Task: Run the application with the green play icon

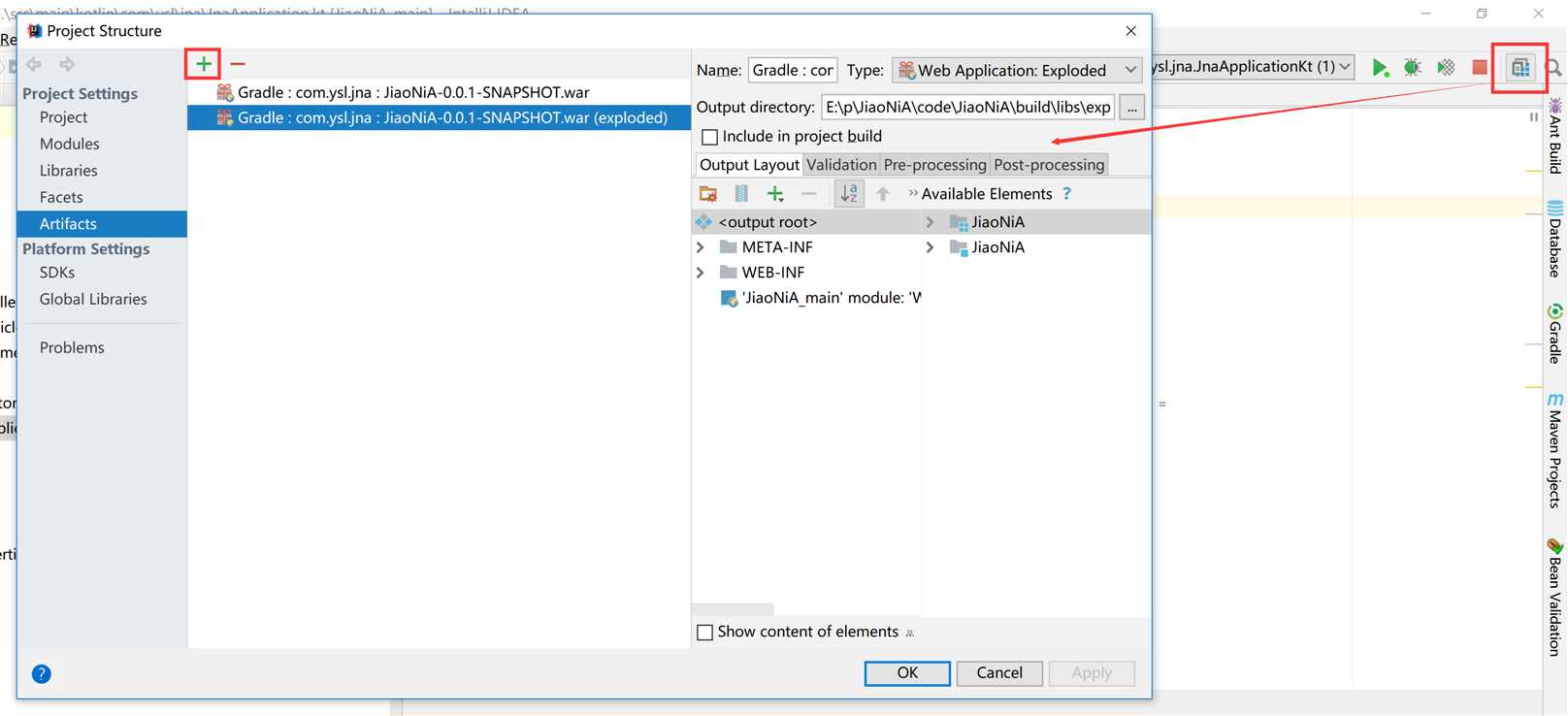Action: 1380,67
